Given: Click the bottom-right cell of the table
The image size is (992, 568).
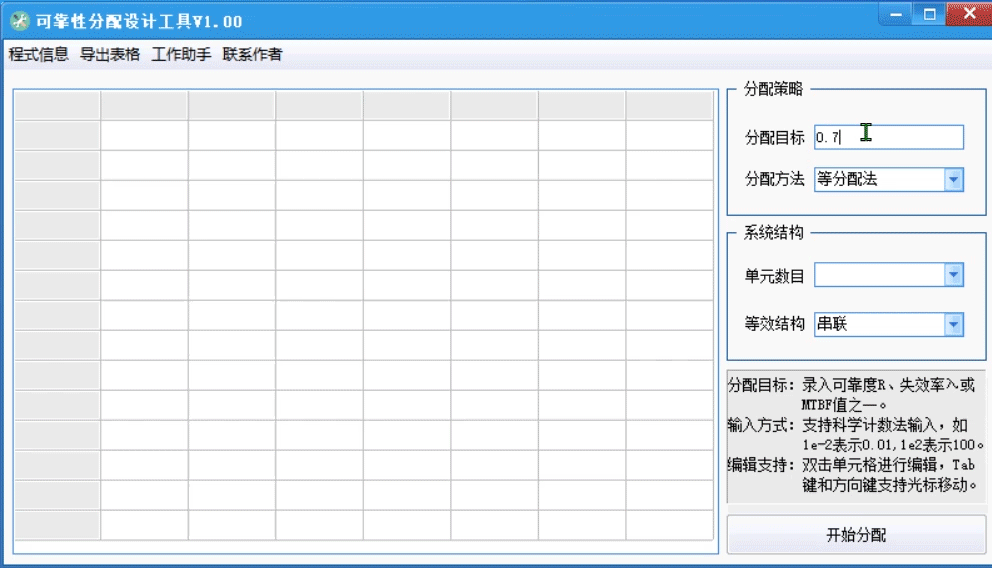Looking at the screenshot, I should pos(669,525).
